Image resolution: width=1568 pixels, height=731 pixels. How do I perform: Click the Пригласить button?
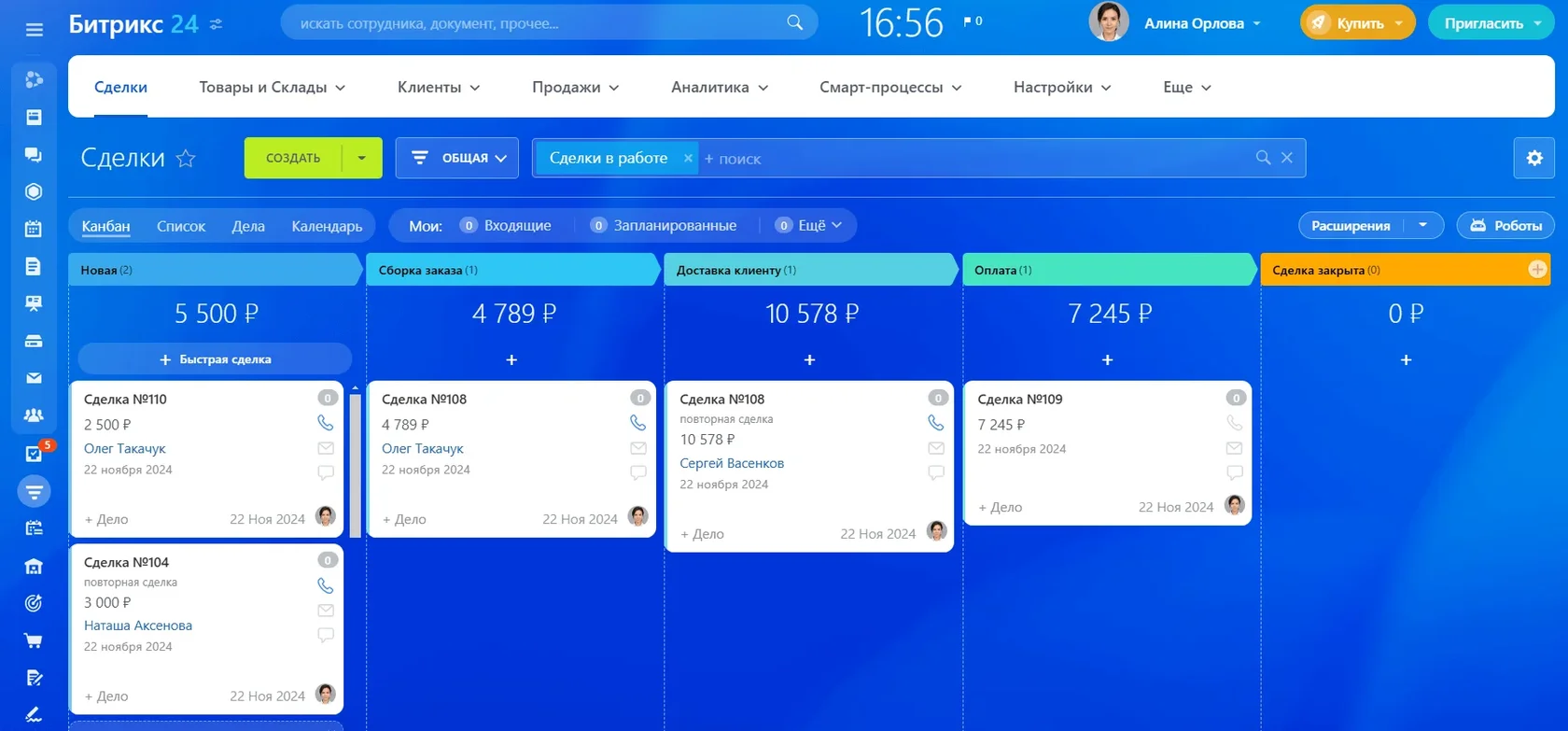(x=1491, y=23)
